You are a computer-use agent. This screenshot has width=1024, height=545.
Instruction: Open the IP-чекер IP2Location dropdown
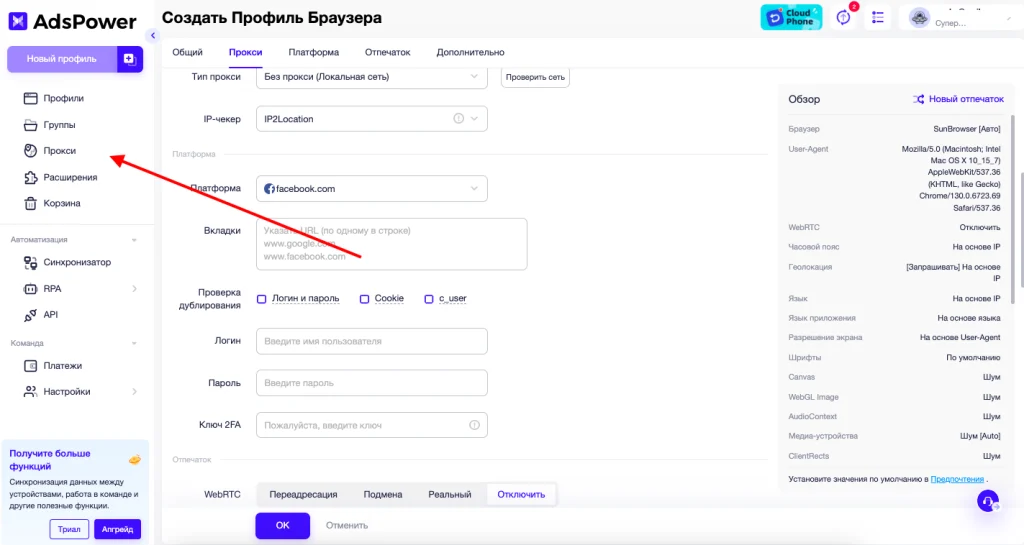372,119
